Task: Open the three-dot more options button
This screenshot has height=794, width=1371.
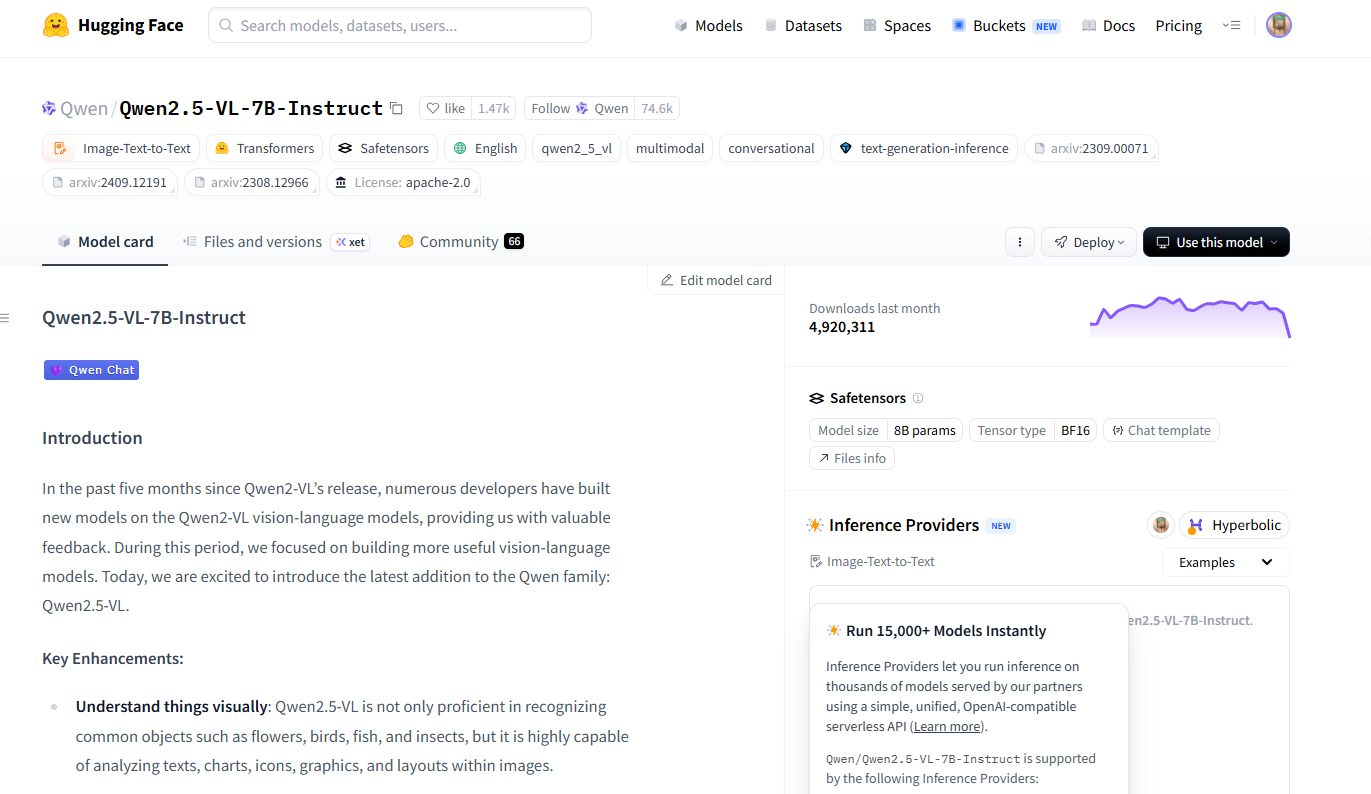Action: click(x=1019, y=242)
